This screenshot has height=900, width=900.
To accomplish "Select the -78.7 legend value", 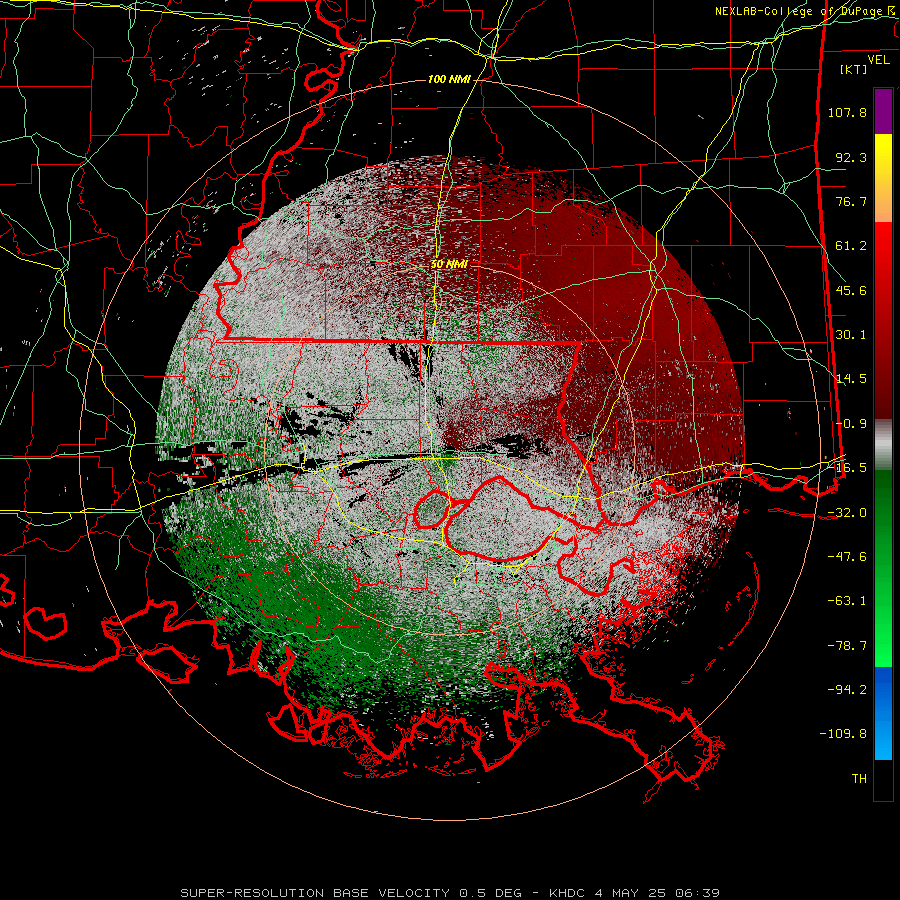I will [x=847, y=646].
